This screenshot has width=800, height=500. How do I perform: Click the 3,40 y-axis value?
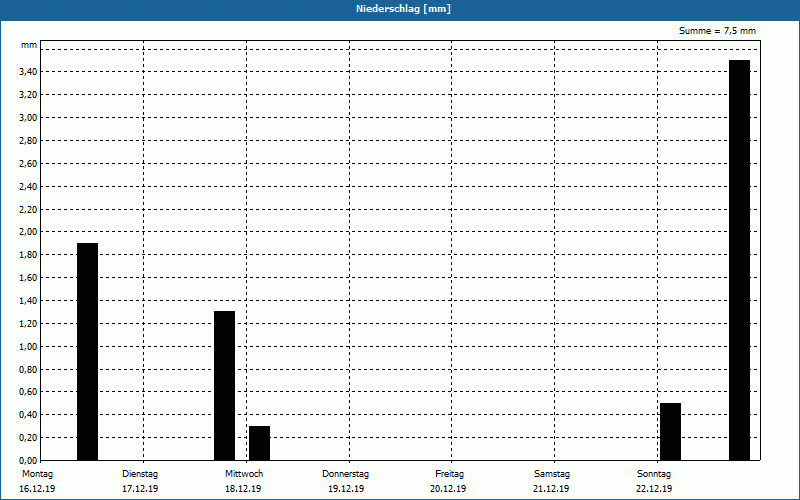pyautogui.click(x=28, y=72)
